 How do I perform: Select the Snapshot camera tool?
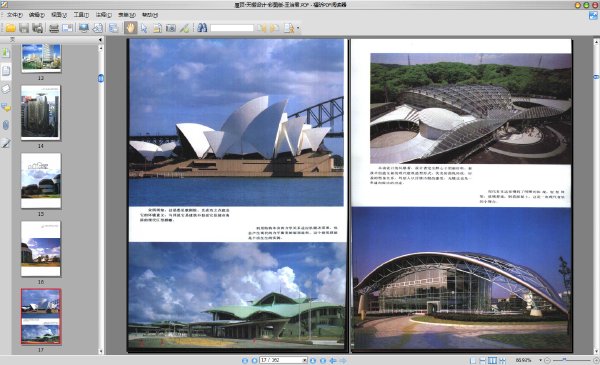pos(171,28)
